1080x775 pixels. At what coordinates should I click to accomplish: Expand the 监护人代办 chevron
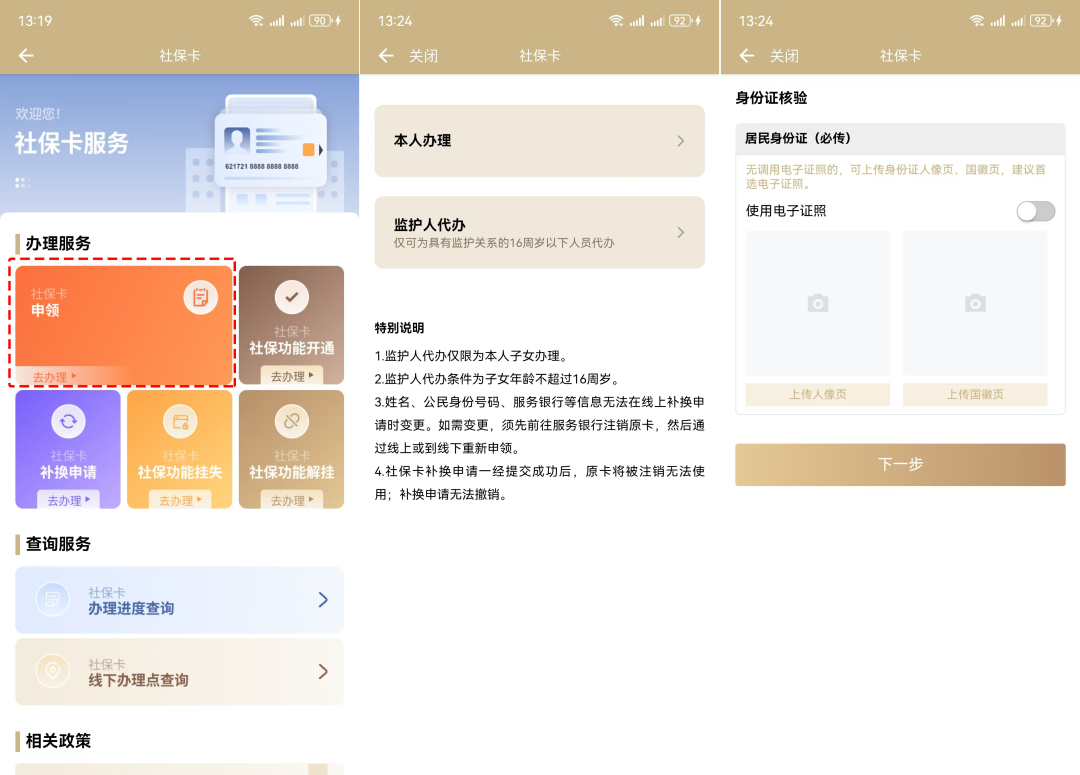pos(681,233)
